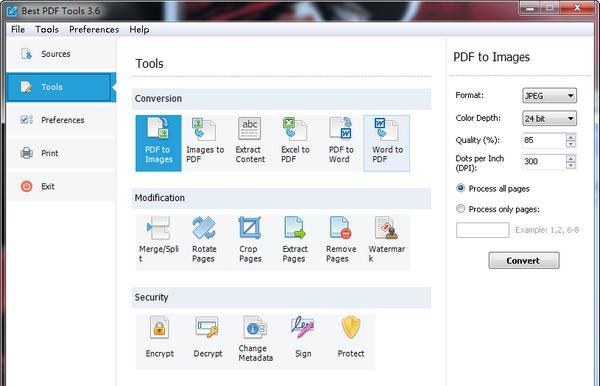This screenshot has height=386, width=600.
Task: Close the Best PDF Tools window
Action: coord(578,8)
